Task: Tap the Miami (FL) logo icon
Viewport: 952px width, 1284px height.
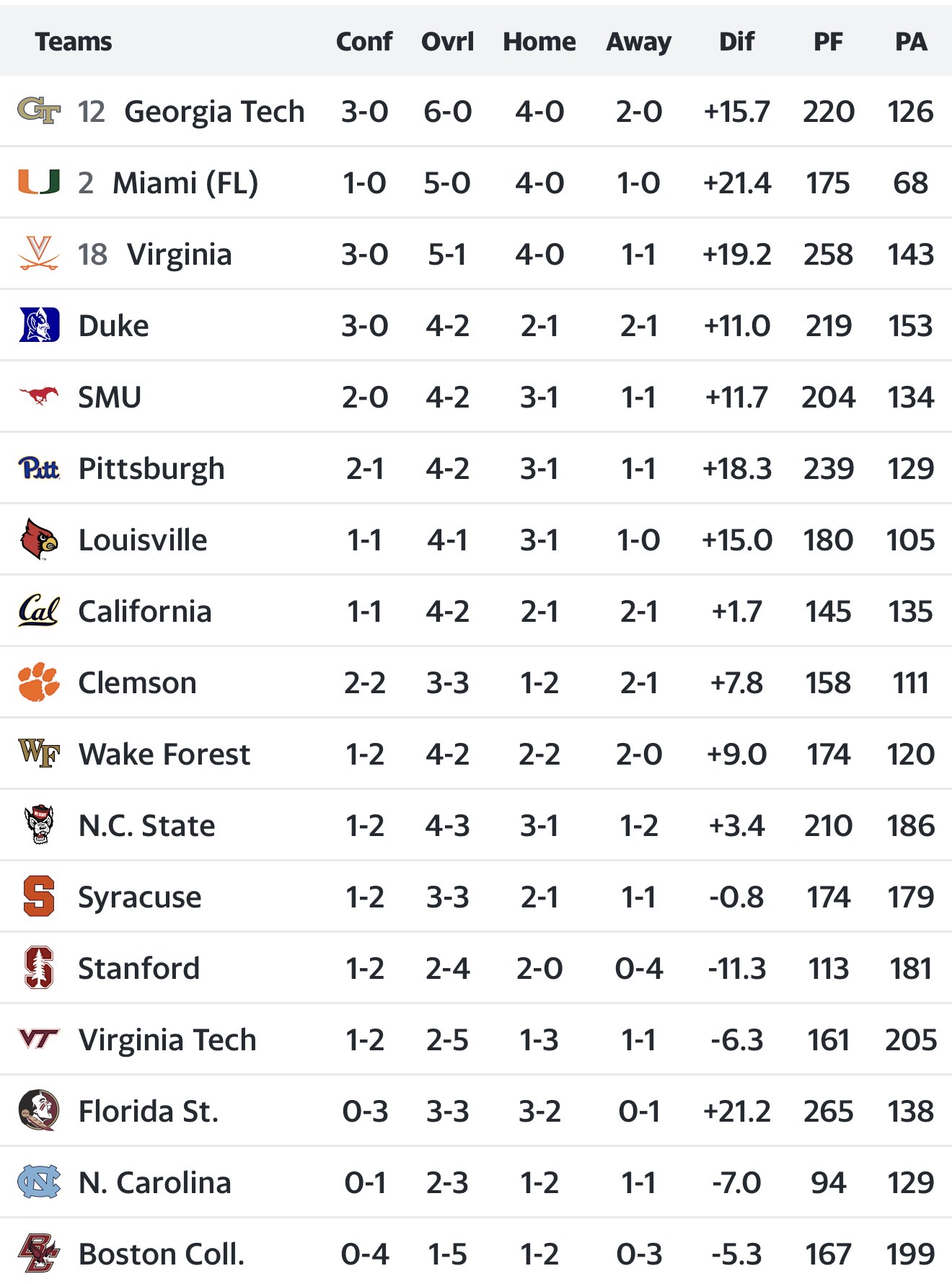Action: coord(38,183)
